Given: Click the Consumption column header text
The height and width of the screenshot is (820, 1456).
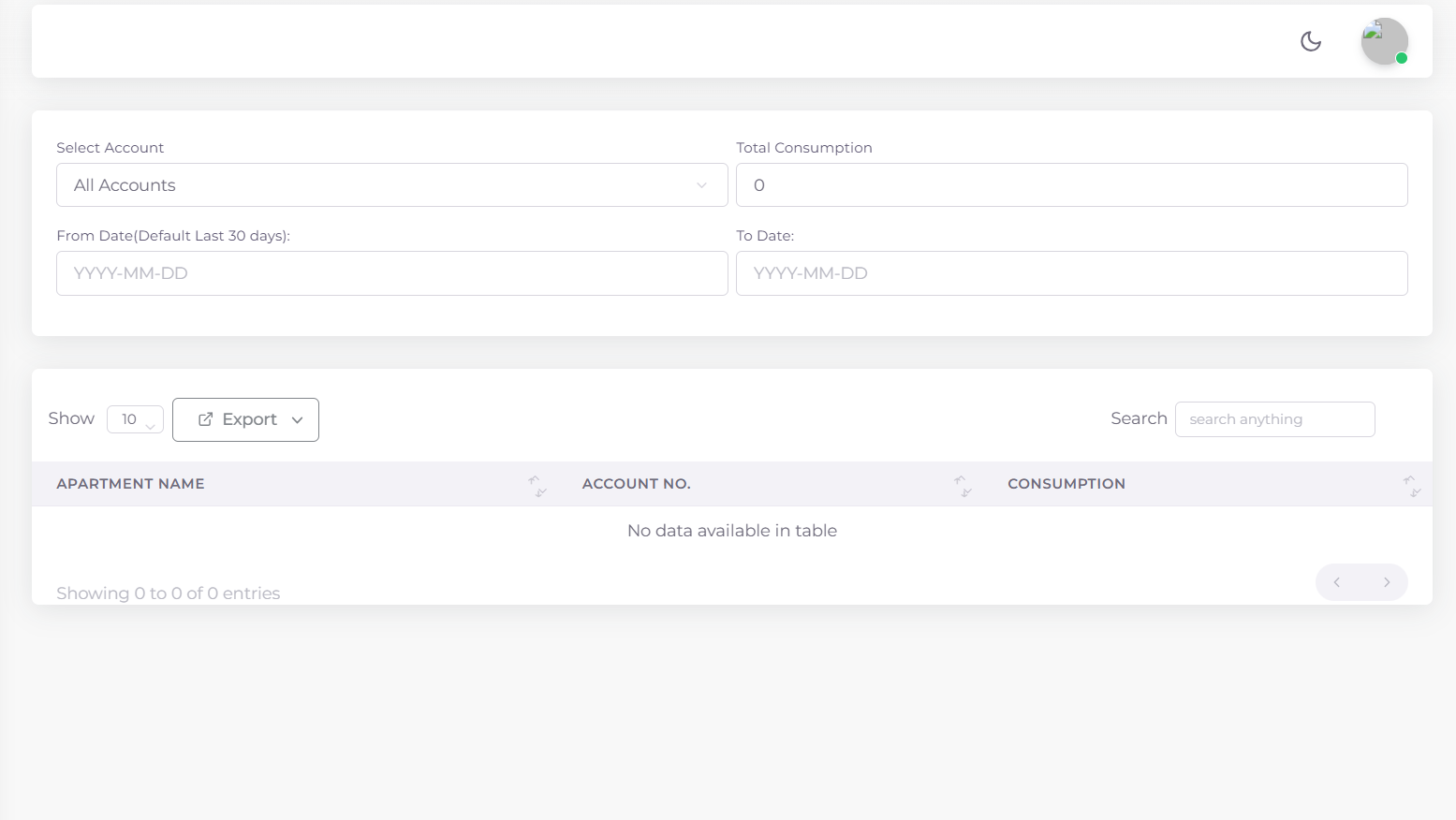Looking at the screenshot, I should [1066, 484].
